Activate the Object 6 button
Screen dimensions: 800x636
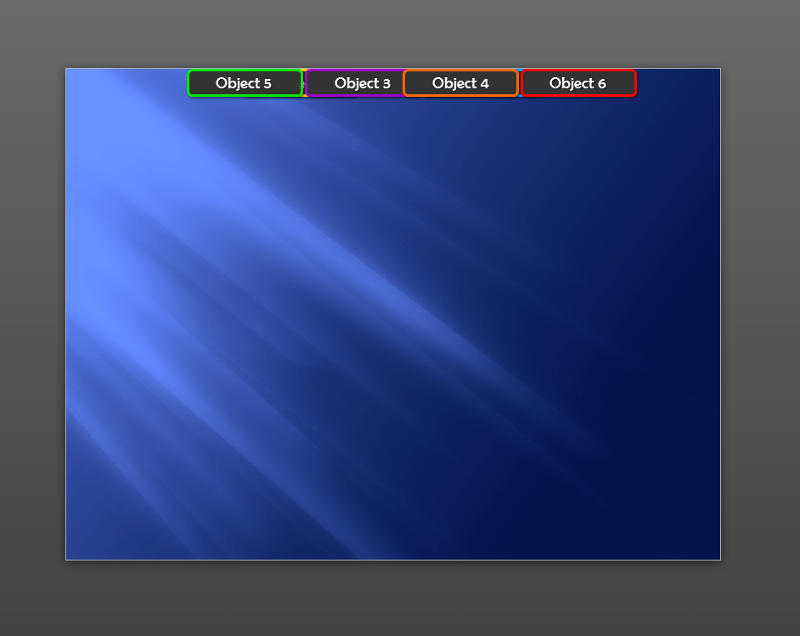(579, 83)
